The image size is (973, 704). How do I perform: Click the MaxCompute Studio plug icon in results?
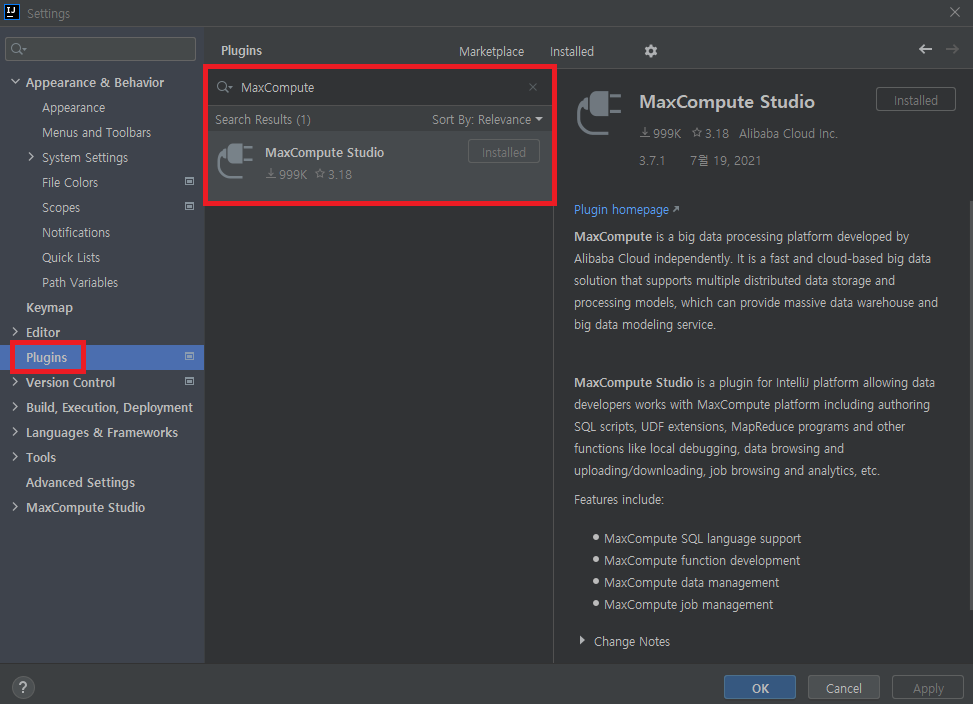click(x=236, y=161)
